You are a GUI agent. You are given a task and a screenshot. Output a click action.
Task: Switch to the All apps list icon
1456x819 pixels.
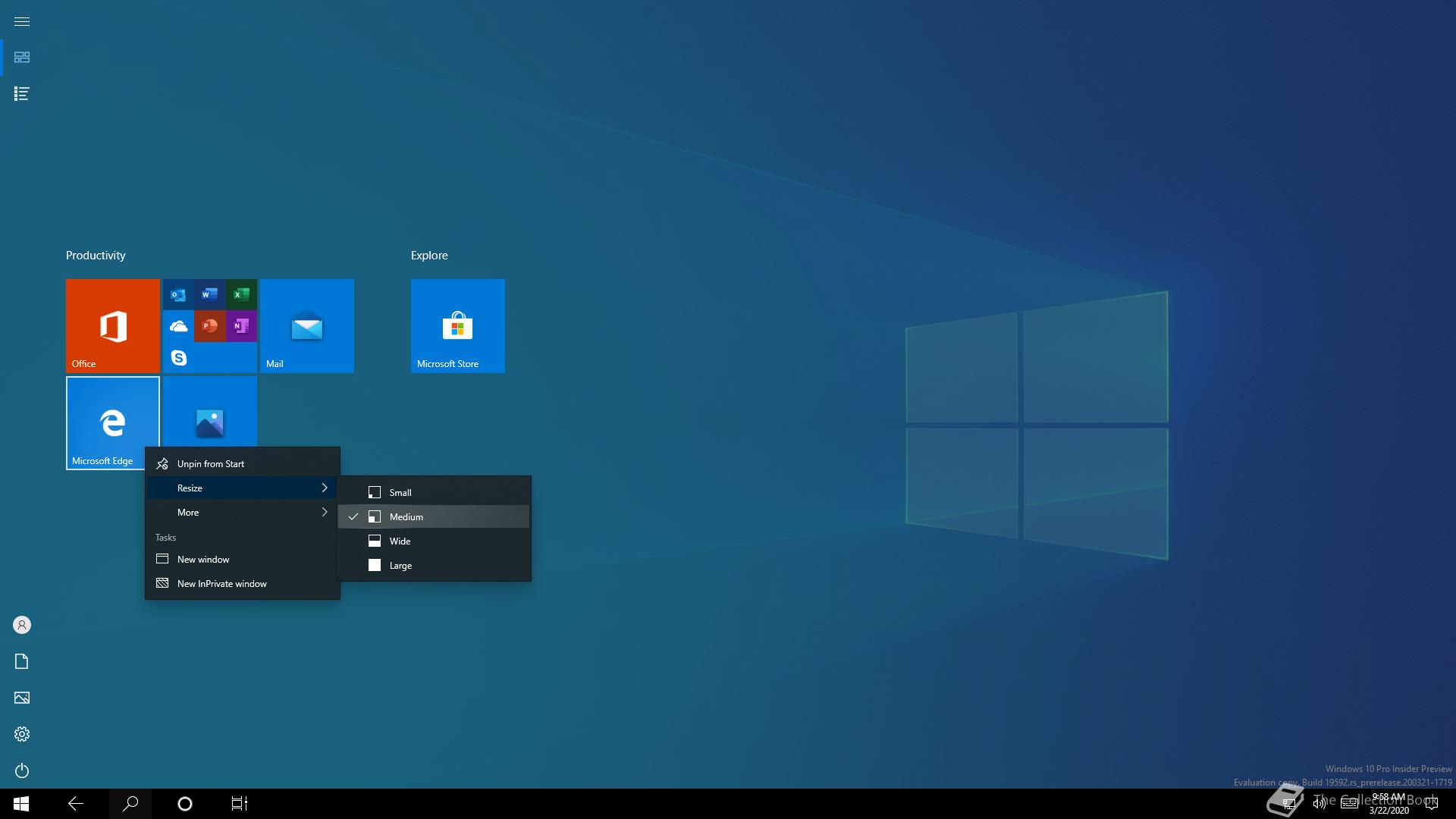tap(22, 94)
